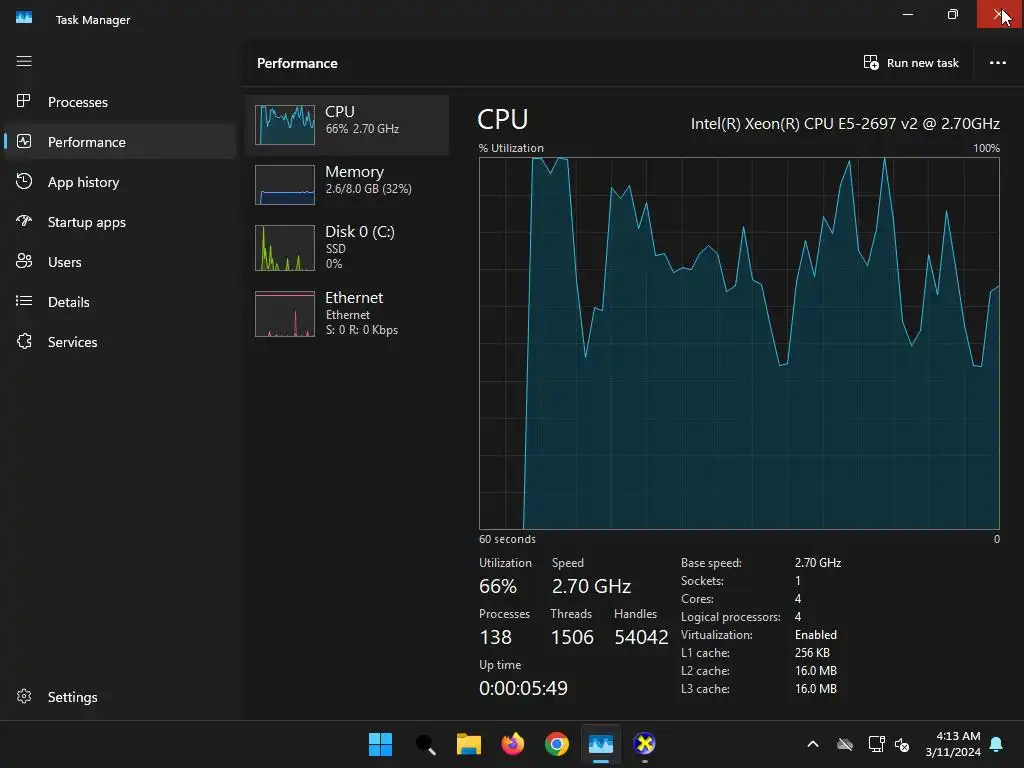The height and width of the screenshot is (768, 1024).
Task: Restore down the Task Manager window
Action: [x=953, y=14]
